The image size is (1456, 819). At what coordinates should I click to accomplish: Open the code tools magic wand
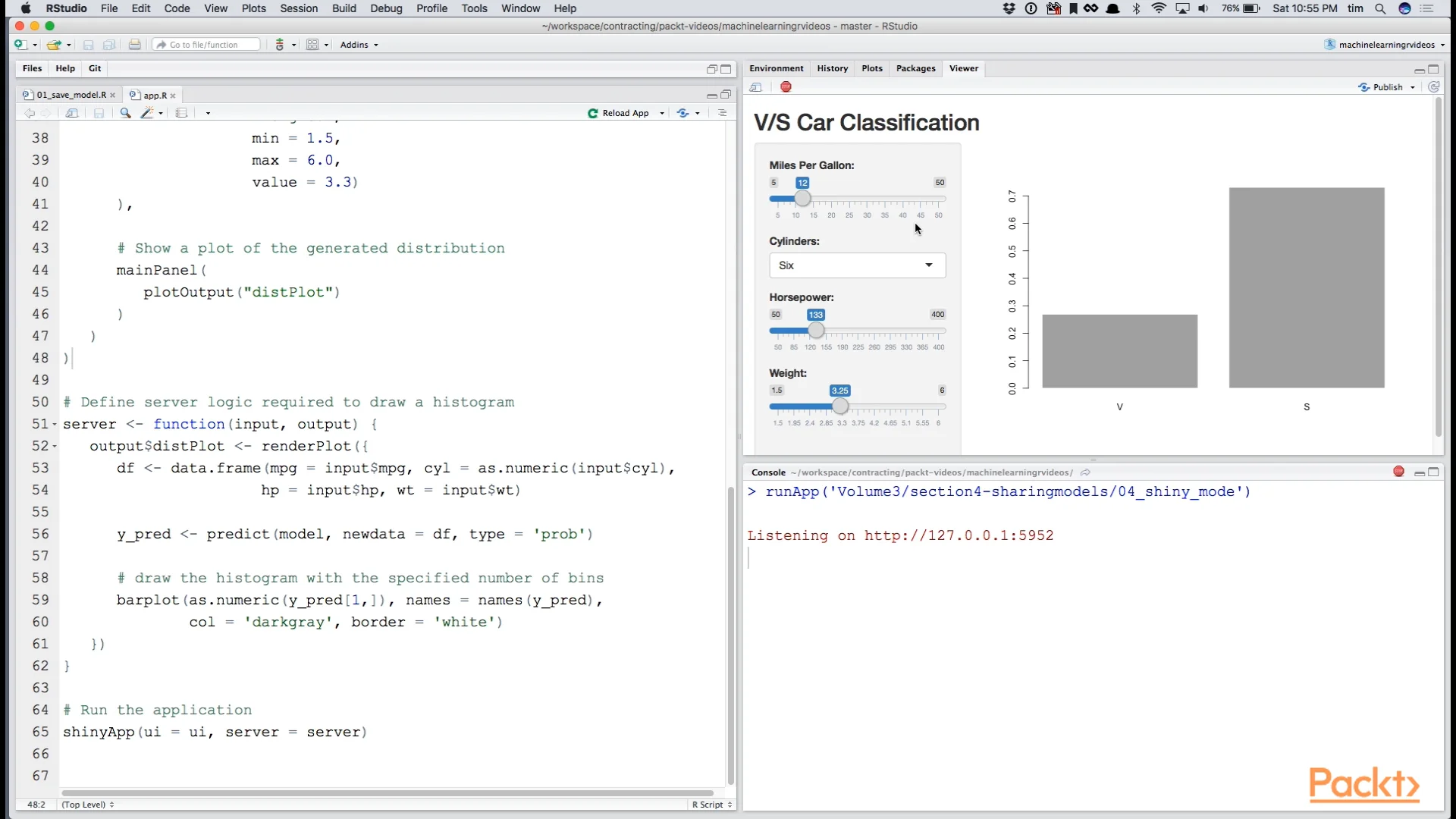pos(148,113)
